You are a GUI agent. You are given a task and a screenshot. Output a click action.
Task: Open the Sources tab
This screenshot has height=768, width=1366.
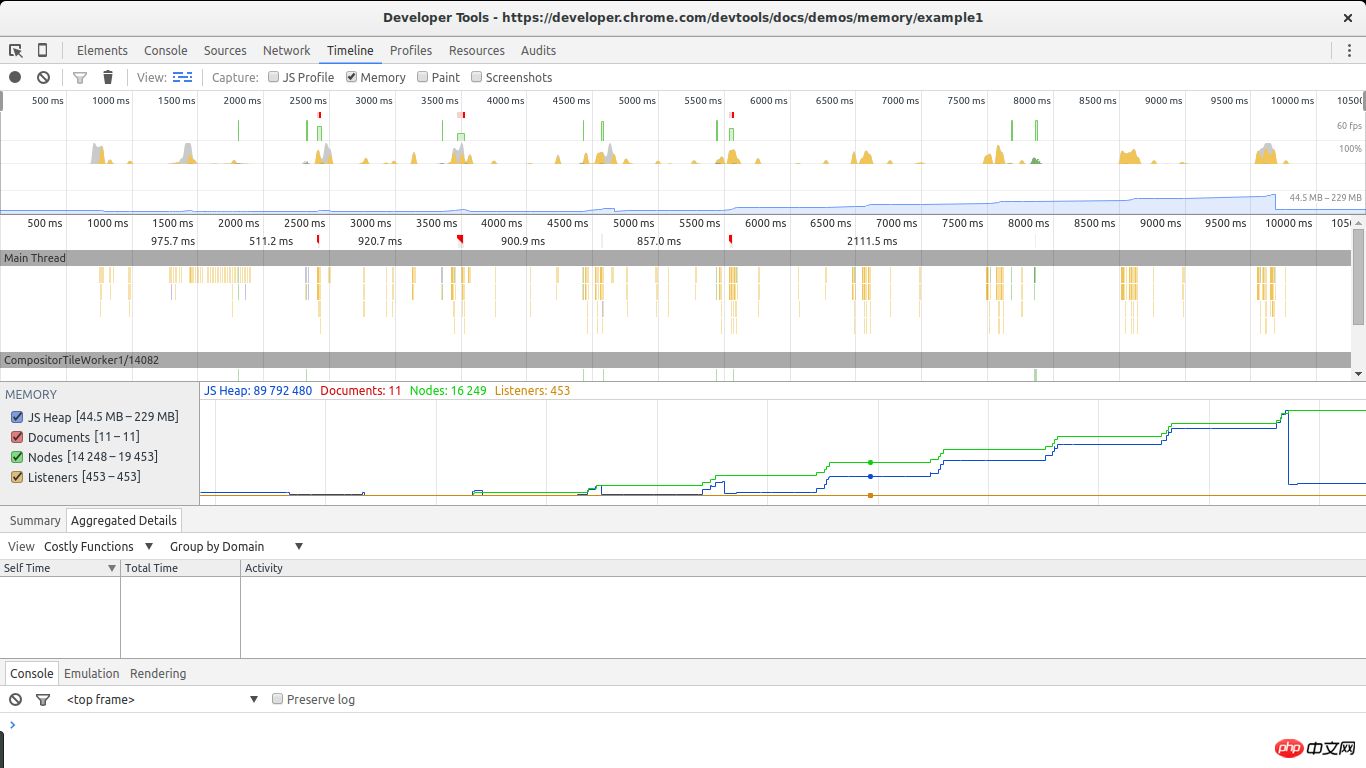pyautogui.click(x=225, y=50)
